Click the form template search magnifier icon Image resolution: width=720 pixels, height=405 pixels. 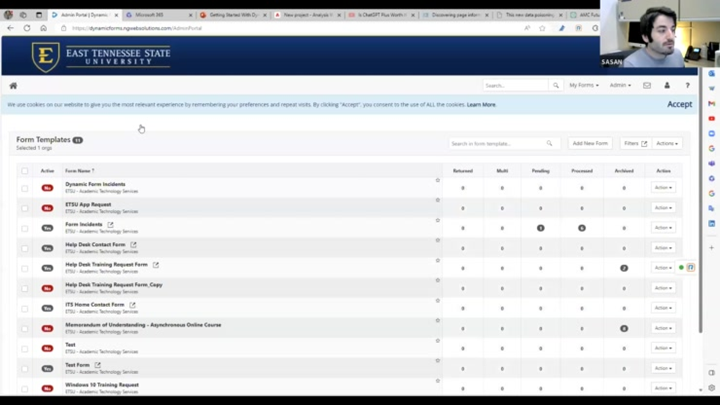point(549,143)
